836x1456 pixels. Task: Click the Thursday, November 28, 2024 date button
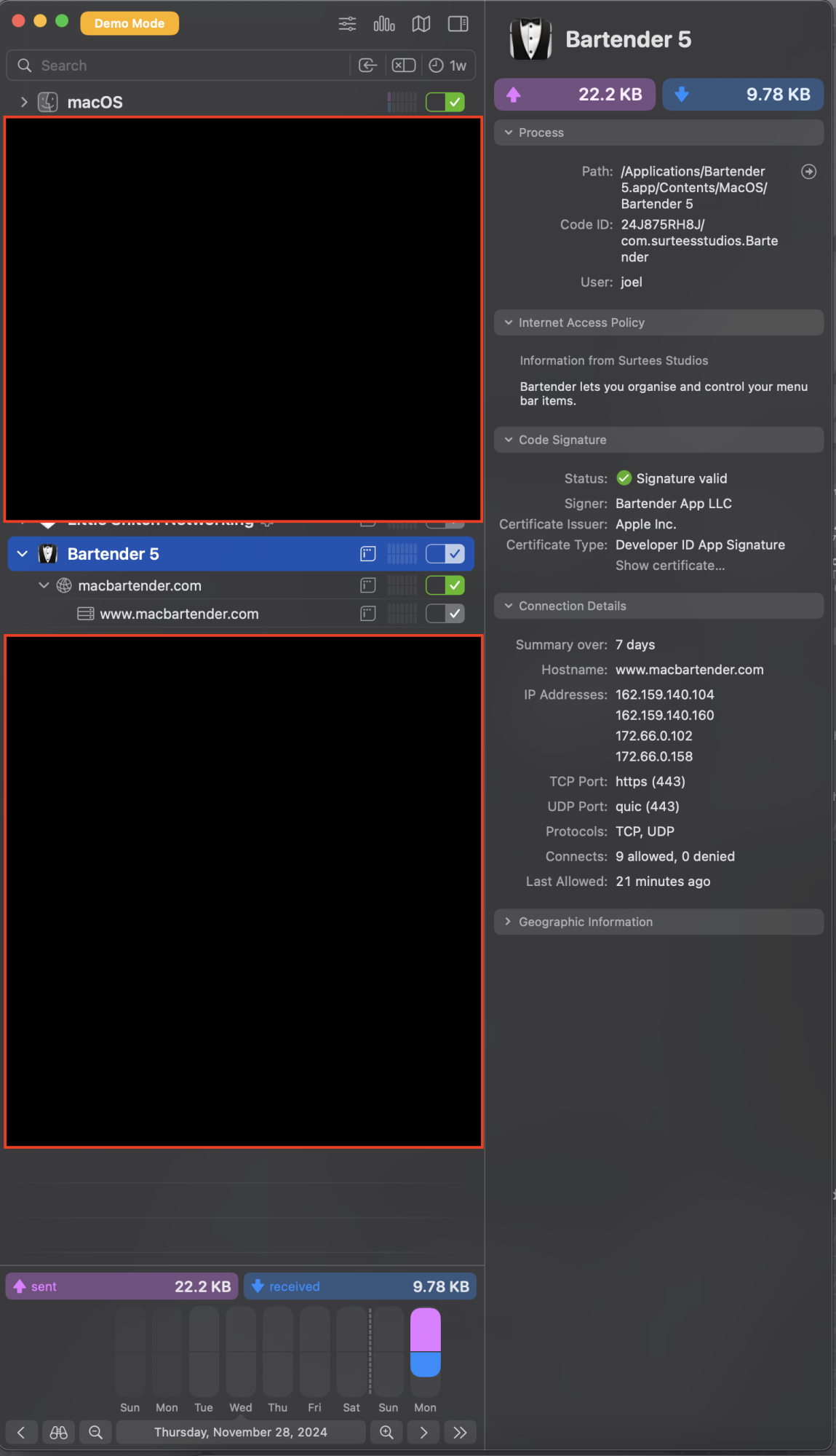[241, 1433]
